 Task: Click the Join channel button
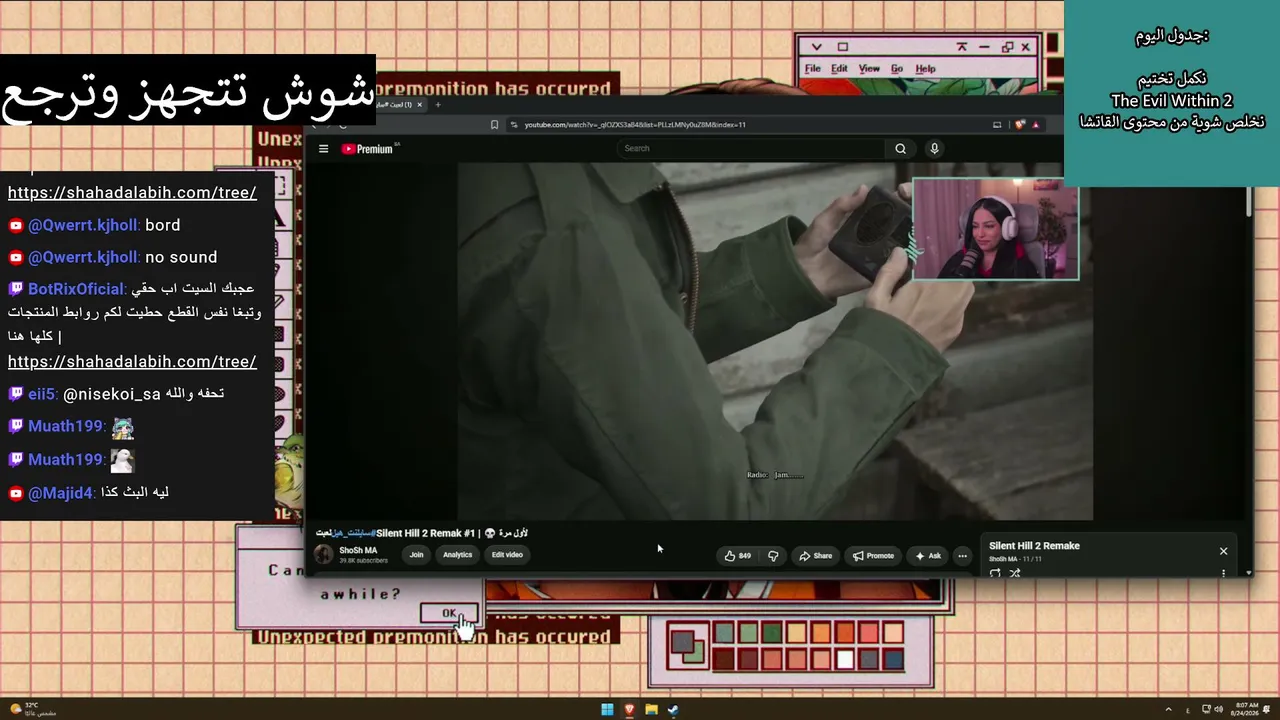click(x=416, y=555)
